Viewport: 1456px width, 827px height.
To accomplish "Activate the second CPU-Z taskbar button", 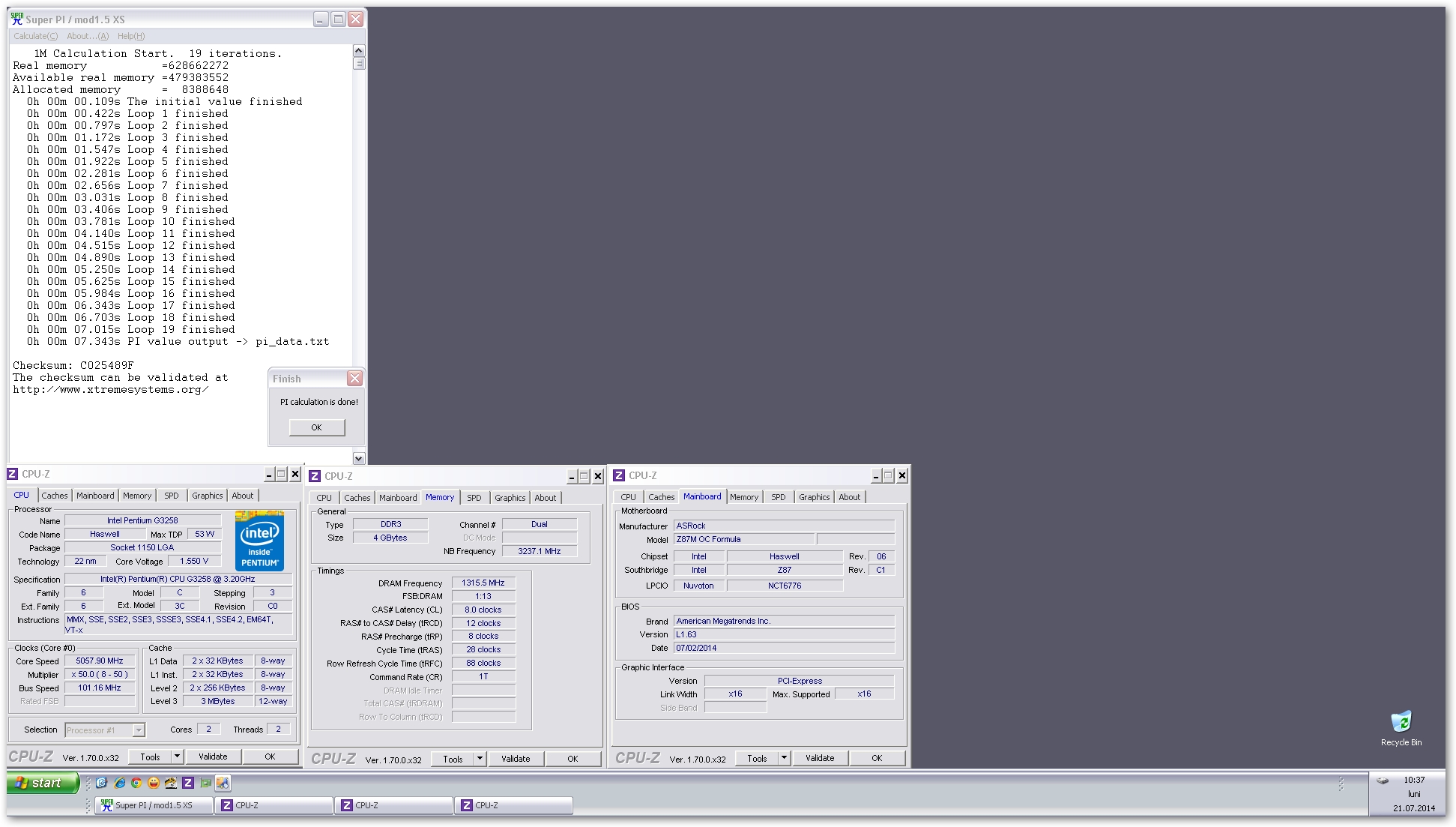I will (394, 805).
